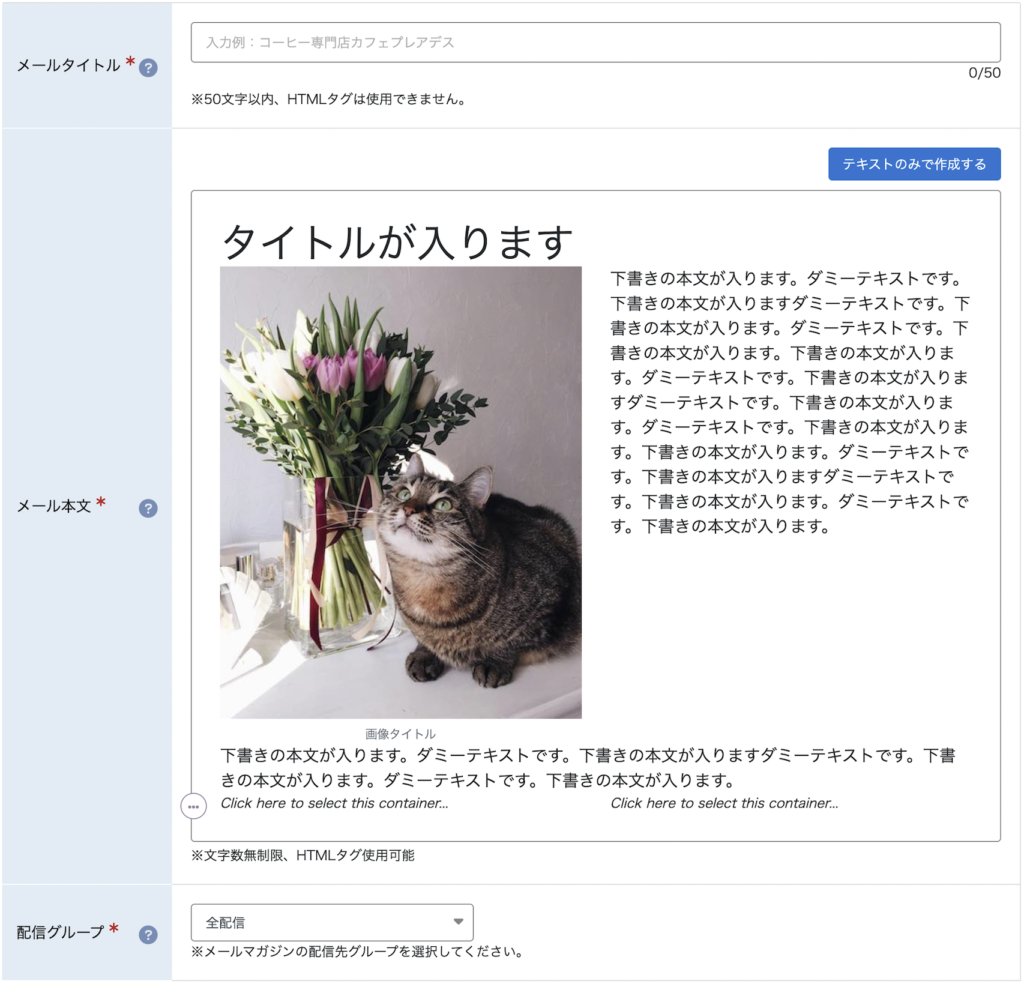The height and width of the screenshot is (987, 1024).
Task: Open help for 配信グループ field
Action: click(148, 935)
